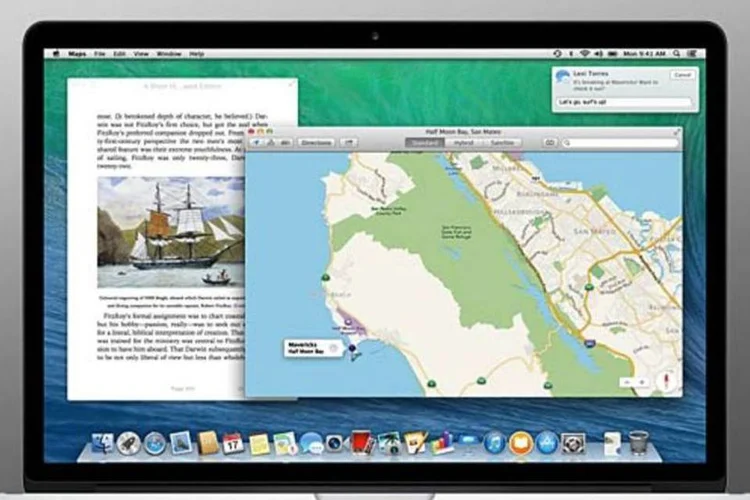The height and width of the screenshot is (500, 750).
Task: Click the Maps icon in the Dock
Action: tap(286, 444)
